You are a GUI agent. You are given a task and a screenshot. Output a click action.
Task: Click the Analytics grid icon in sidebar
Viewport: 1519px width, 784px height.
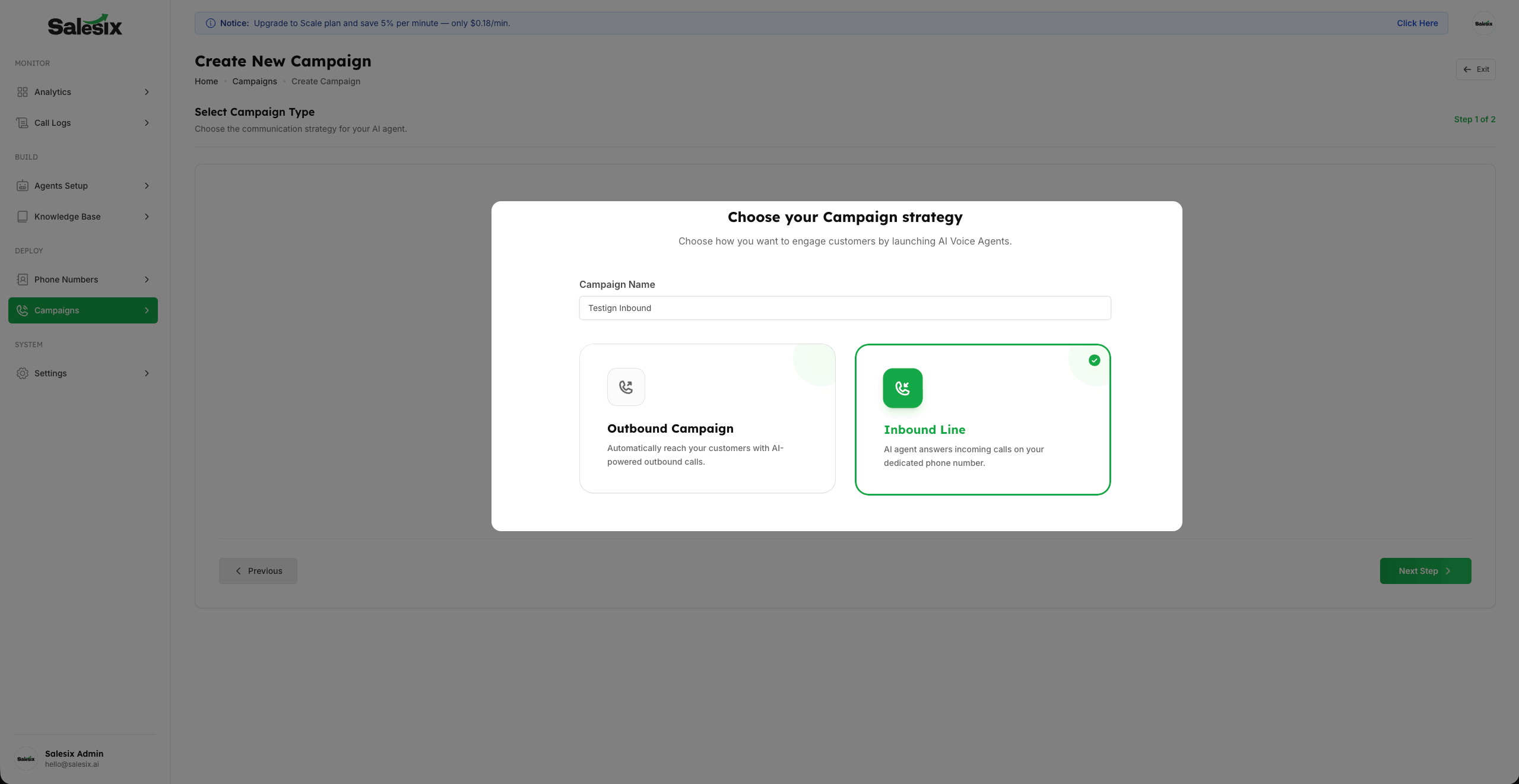point(23,92)
